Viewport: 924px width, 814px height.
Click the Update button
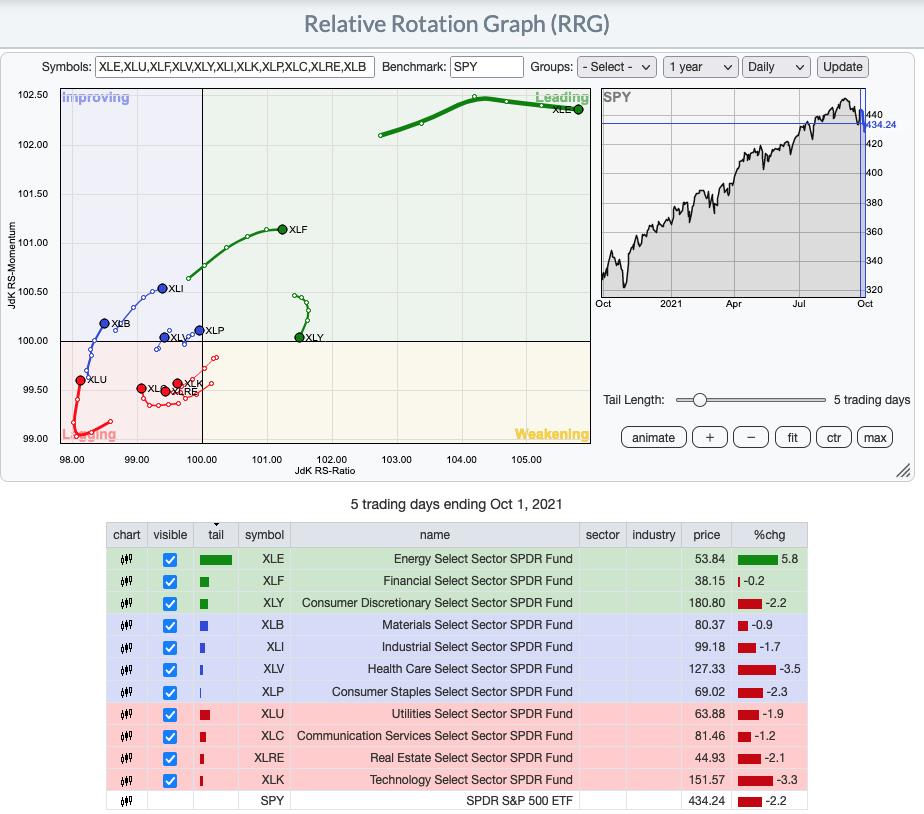843,67
